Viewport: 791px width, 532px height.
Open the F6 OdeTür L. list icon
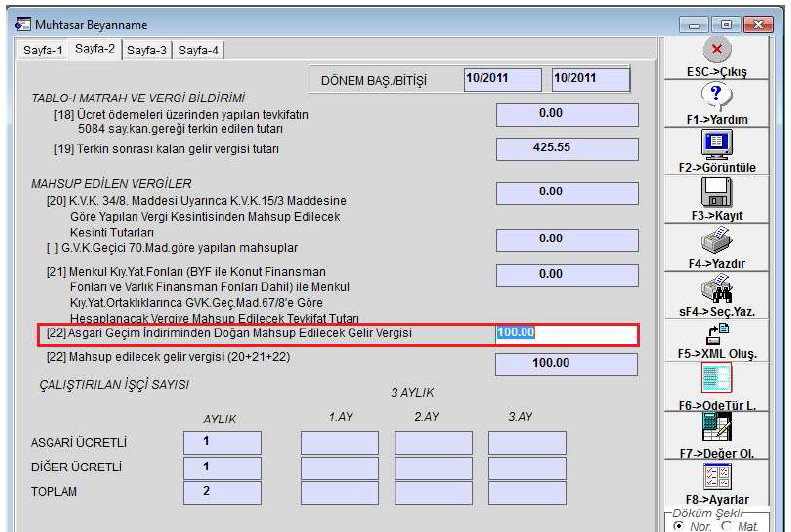718,380
